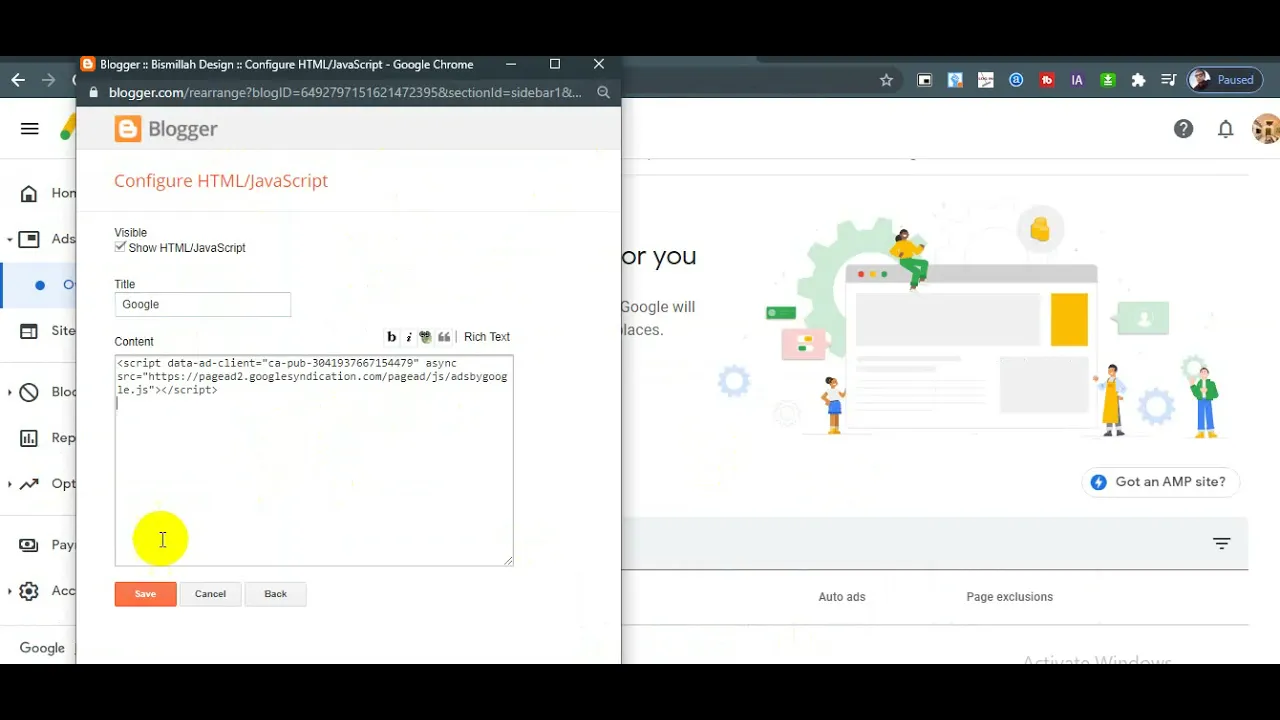Open the AdSense hamburger menu
This screenshot has width=1280, height=720.
30,129
